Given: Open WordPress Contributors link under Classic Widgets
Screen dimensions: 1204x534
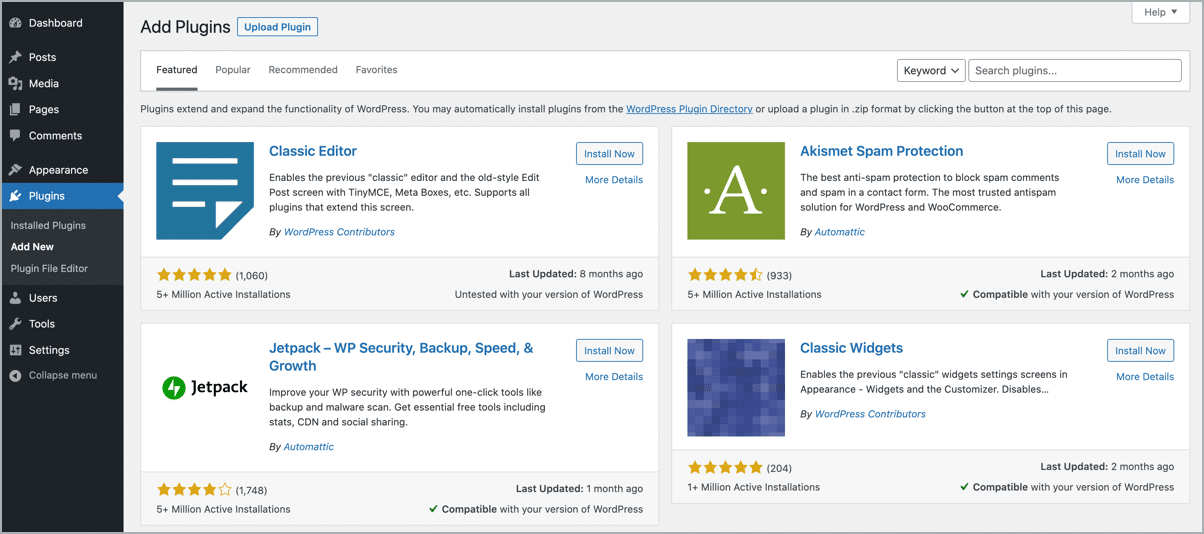Looking at the screenshot, I should coord(870,414).
